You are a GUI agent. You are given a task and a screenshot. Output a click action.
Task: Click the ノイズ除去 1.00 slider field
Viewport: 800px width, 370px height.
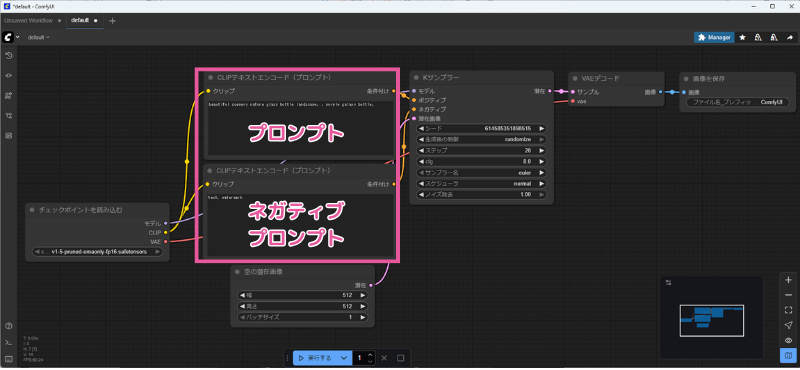point(482,194)
